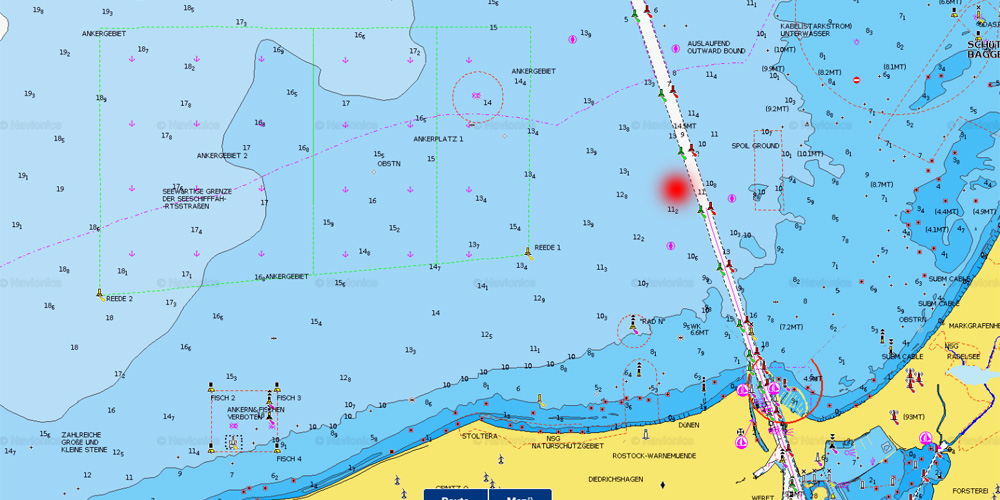Click the ANKERPLATZ 1 label
This screenshot has width=1000, height=500.
[x=438, y=139]
